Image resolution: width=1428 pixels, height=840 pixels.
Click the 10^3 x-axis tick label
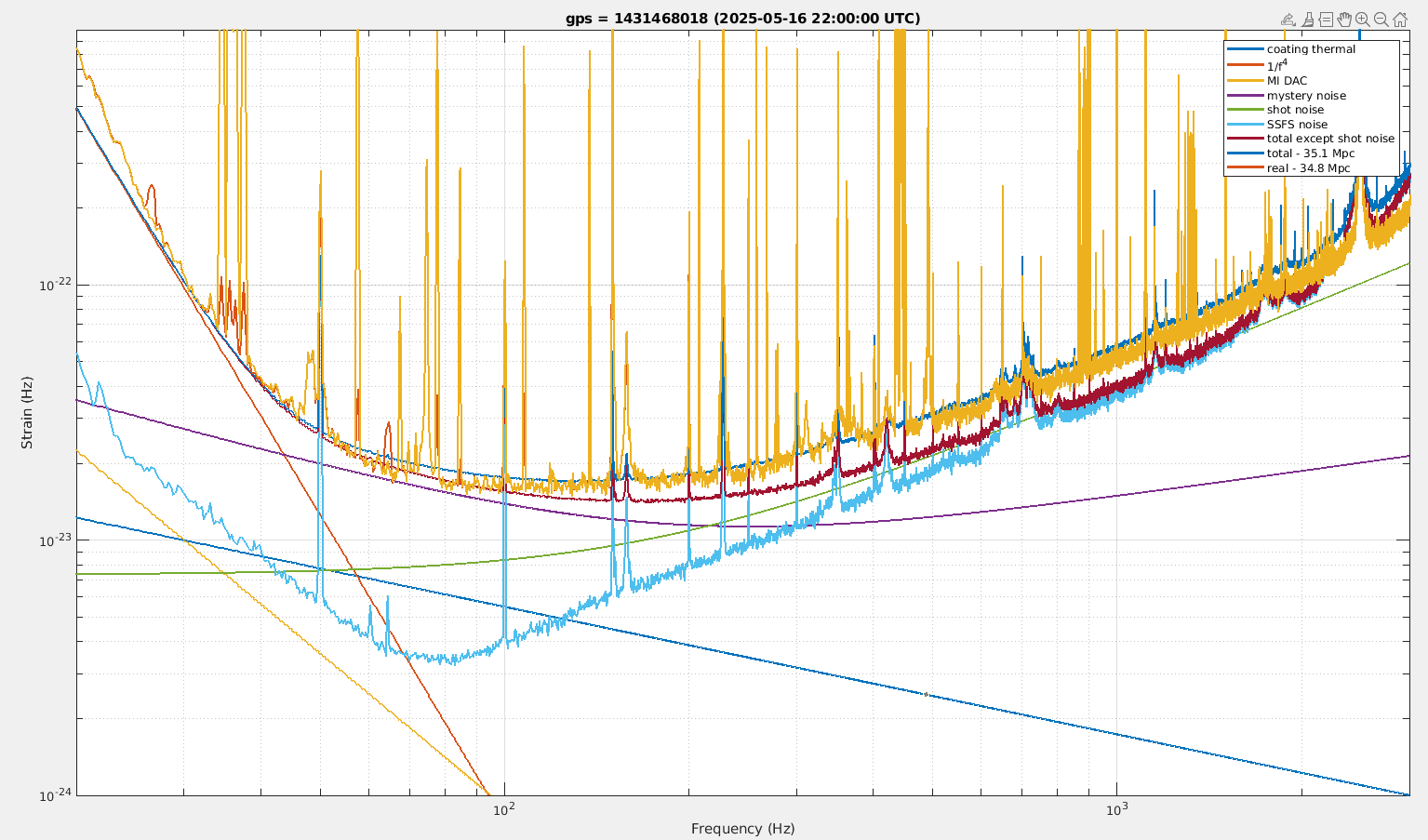[1115, 808]
